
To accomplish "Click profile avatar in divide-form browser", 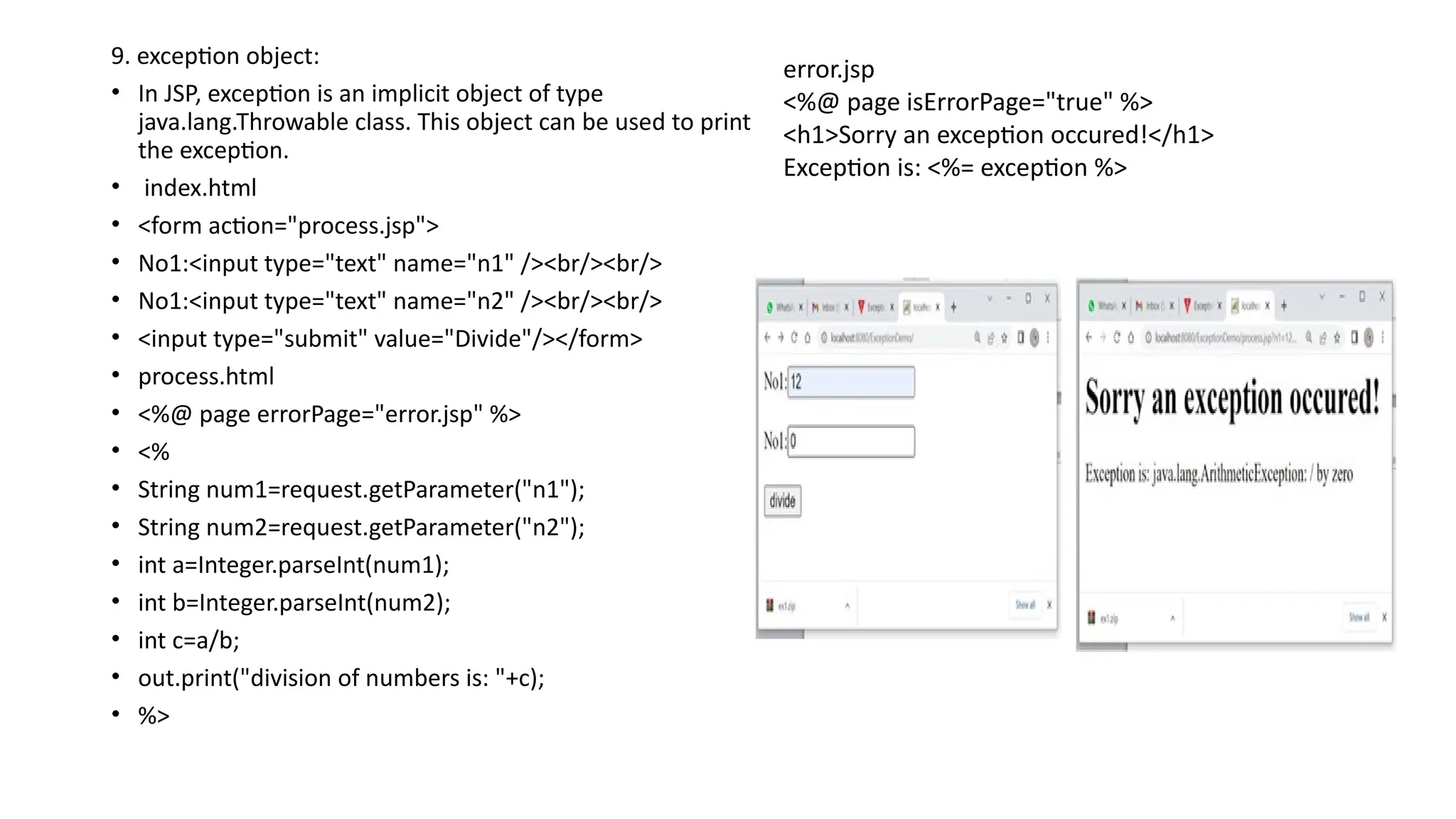I will click(x=1034, y=338).
